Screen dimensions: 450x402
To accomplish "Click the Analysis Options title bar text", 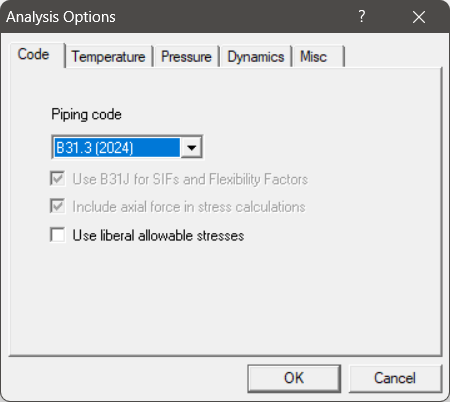I will point(61,17).
